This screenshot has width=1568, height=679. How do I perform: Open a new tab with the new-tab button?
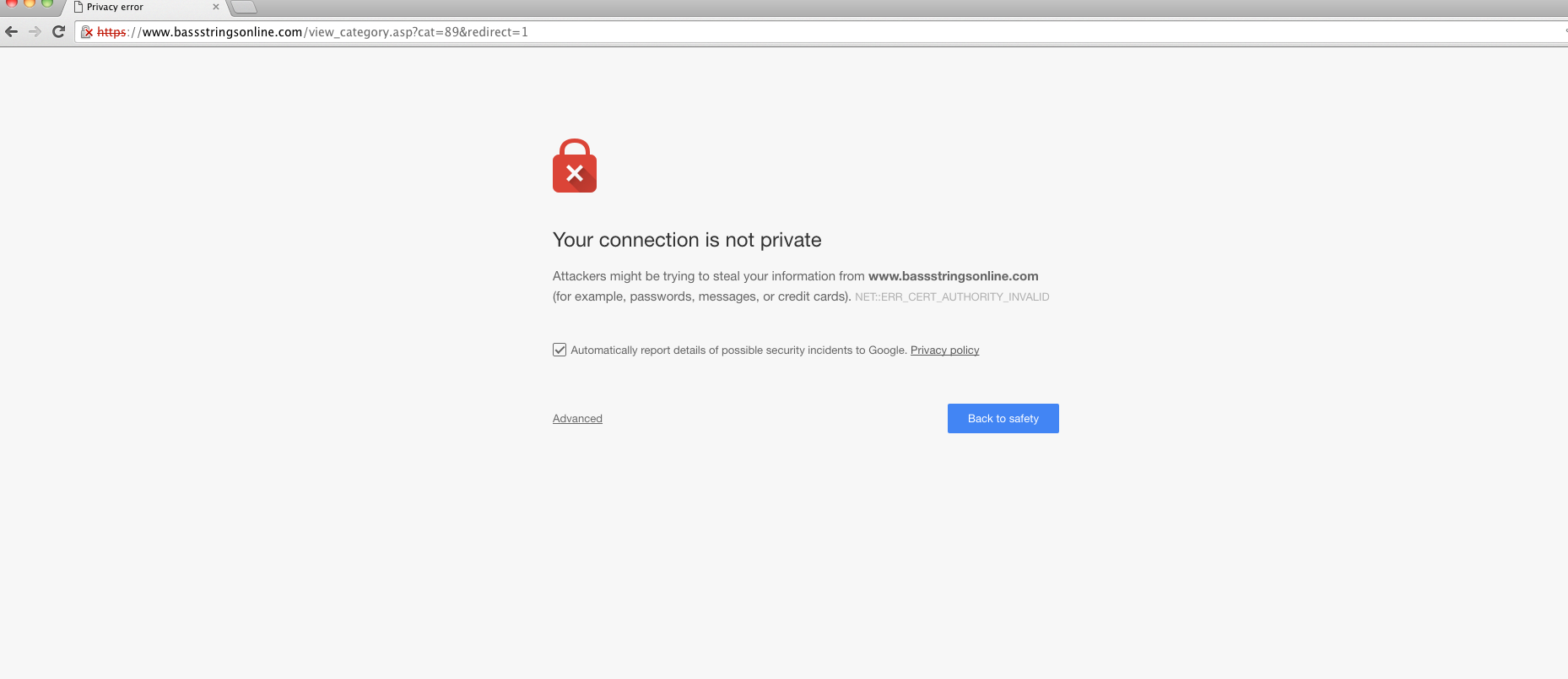pyautogui.click(x=243, y=8)
